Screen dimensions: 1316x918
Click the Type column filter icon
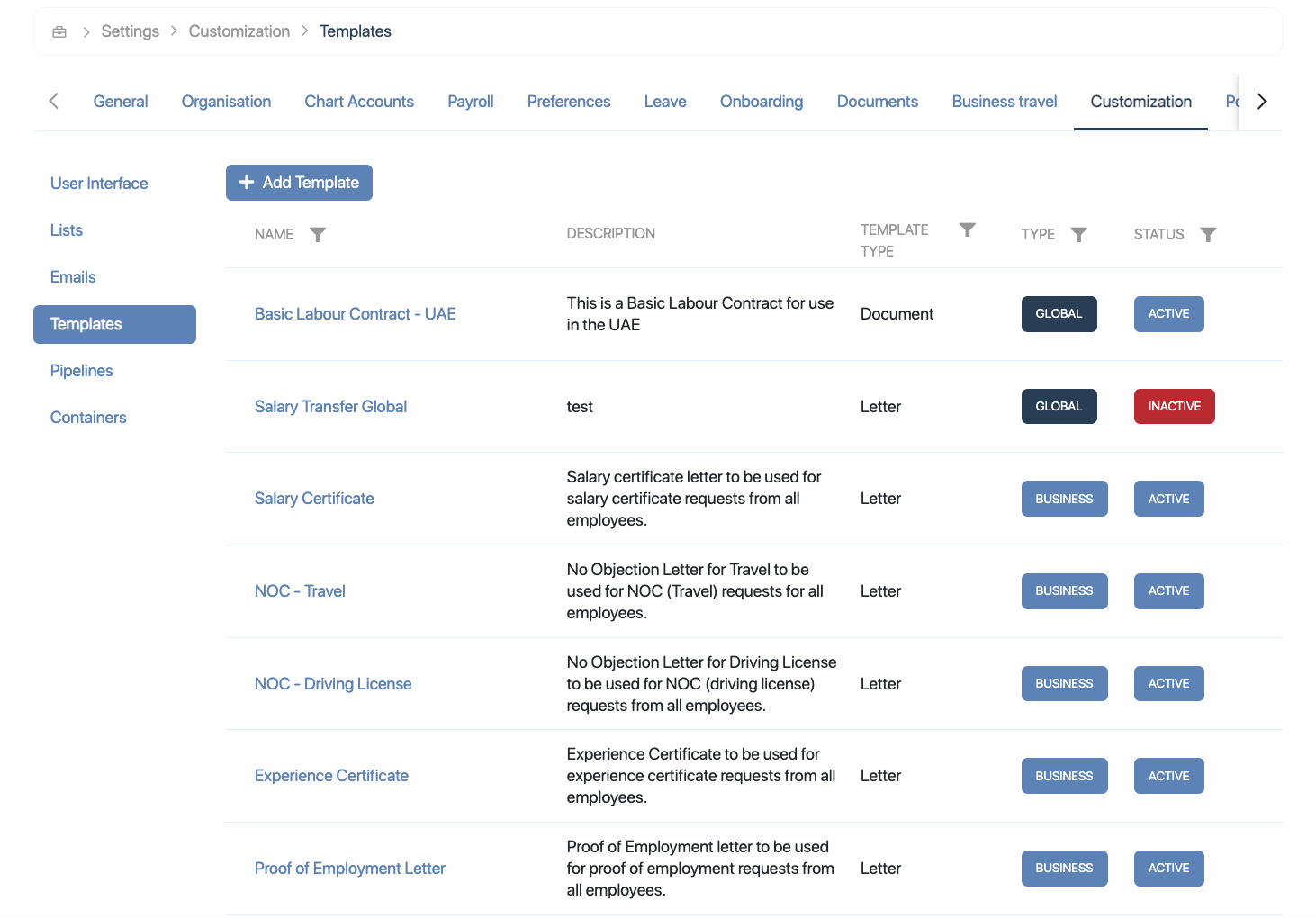(x=1078, y=235)
